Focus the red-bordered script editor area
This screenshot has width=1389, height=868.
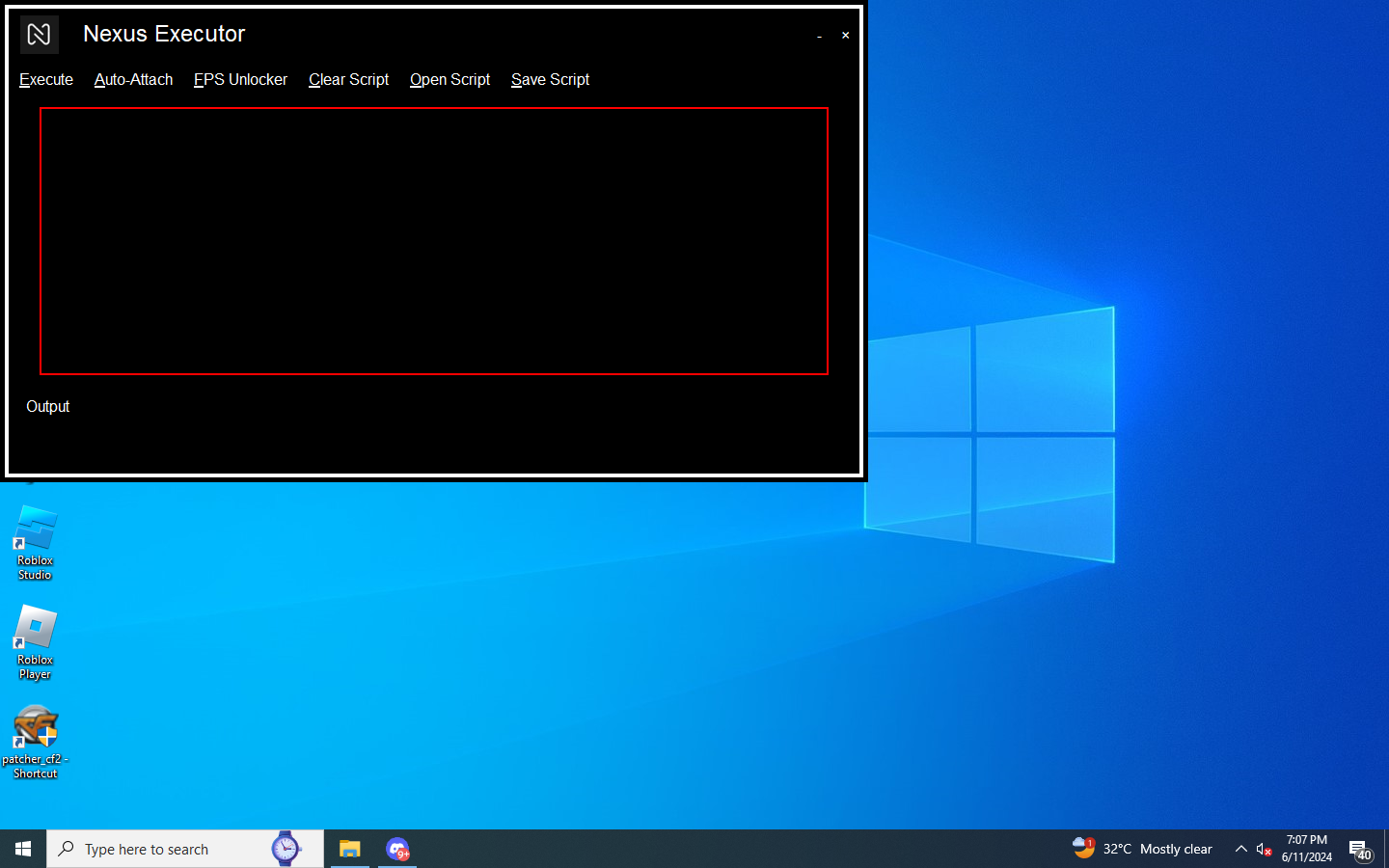click(434, 241)
